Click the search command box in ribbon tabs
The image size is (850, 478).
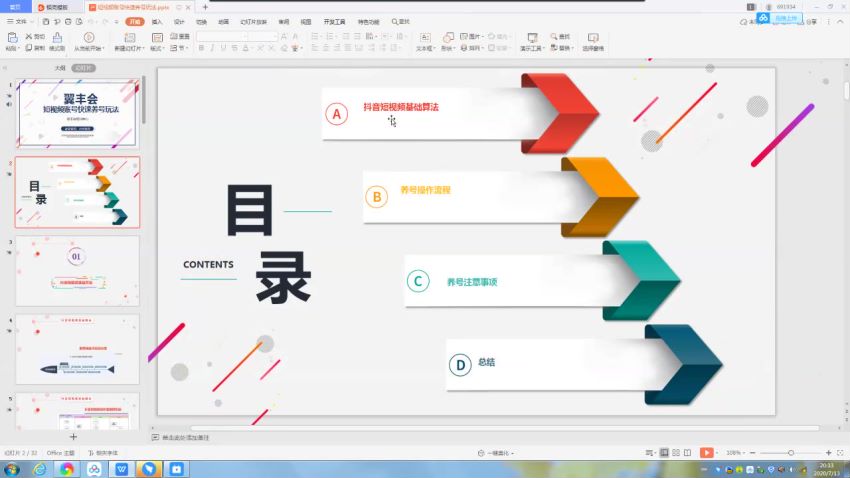[x=401, y=22]
